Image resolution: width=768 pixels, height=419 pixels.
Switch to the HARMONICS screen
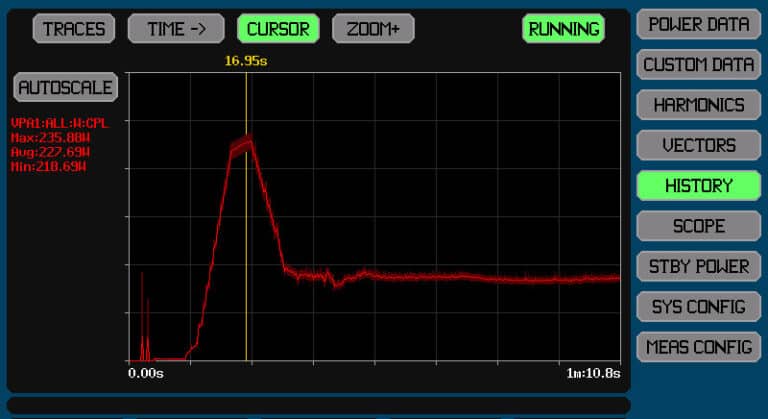coord(699,105)
